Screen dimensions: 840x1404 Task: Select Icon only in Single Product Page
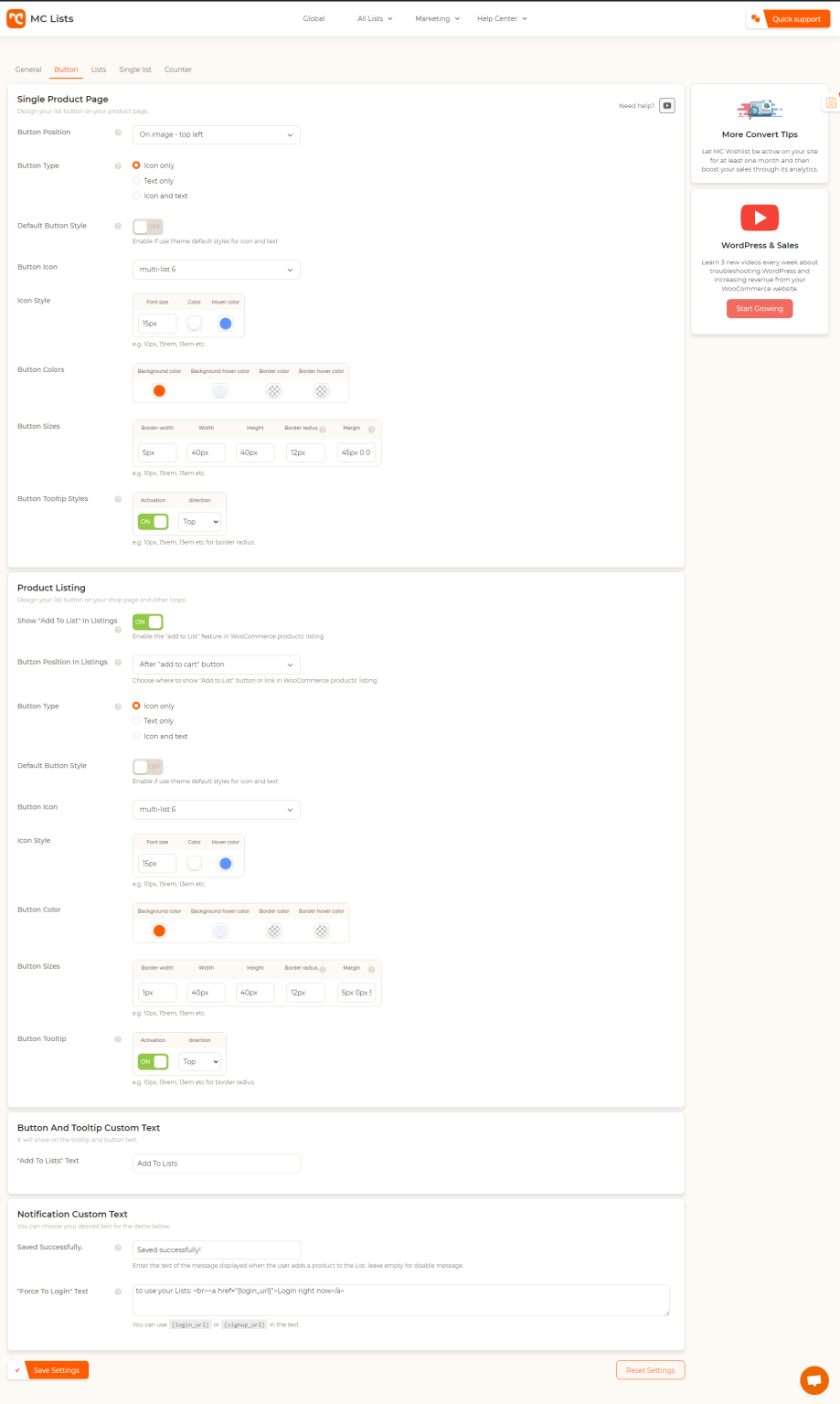pyautogui.click(x=136, y=165)
